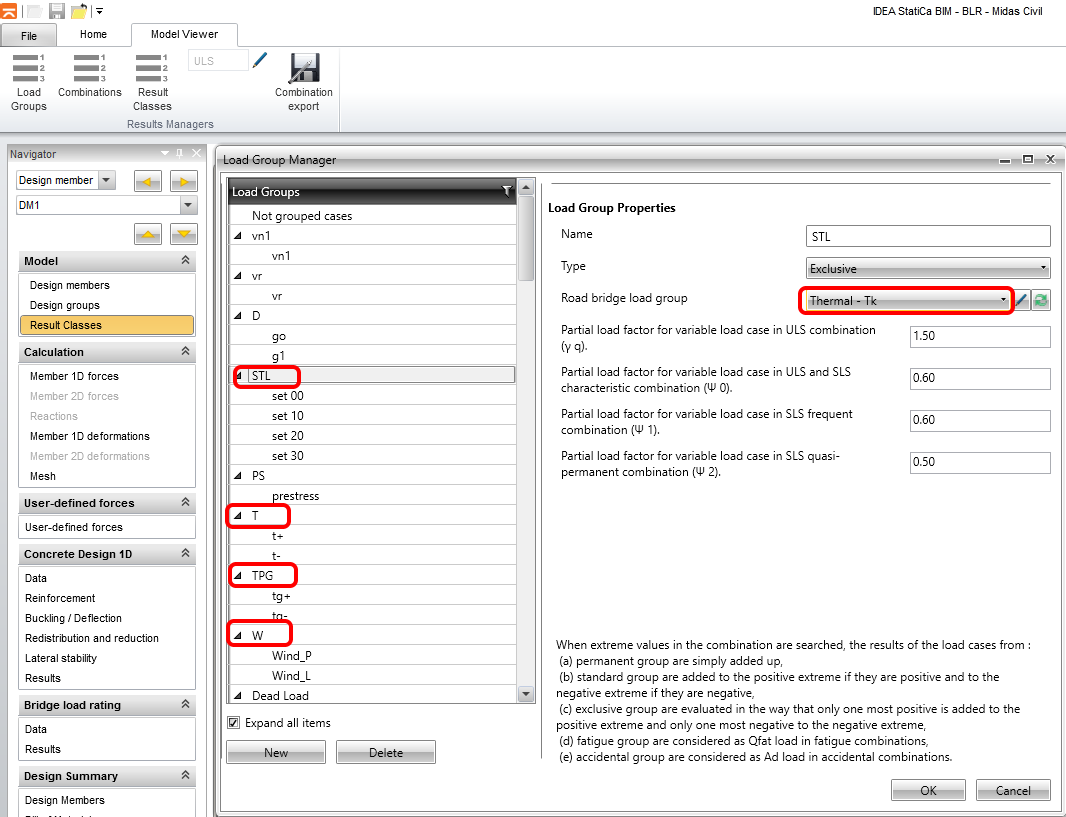1066x817 pixels.
Task: Click the save icon in quick access toolbar
Action: (x=57, y=11)
